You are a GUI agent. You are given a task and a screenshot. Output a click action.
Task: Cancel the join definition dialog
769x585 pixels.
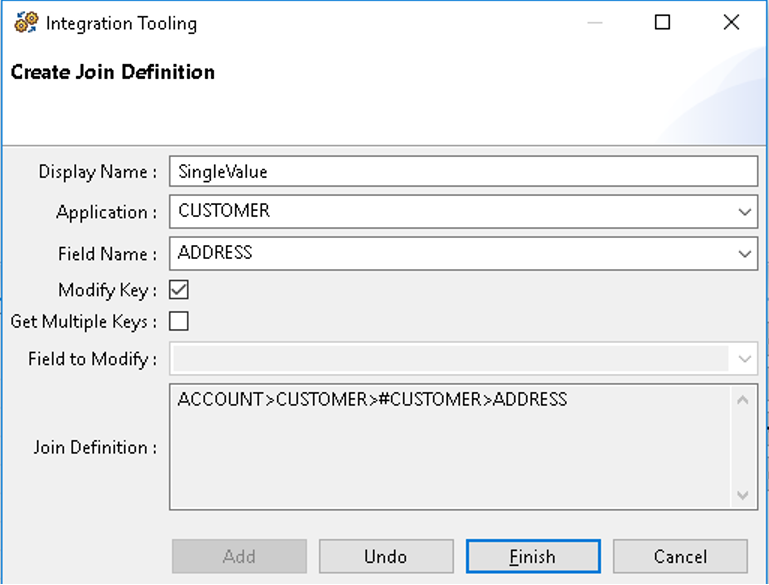(x=680, y=557)
